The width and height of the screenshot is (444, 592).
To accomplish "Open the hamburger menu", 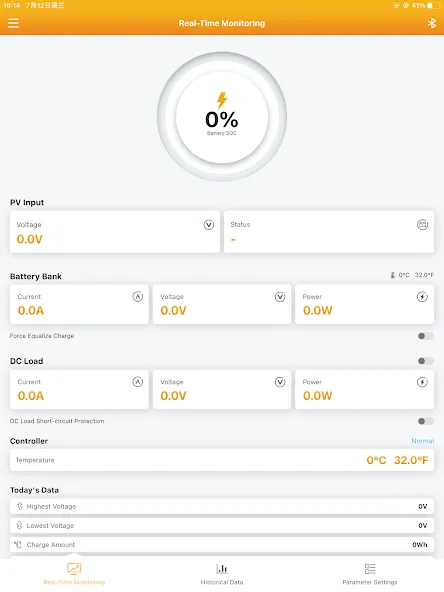I will click(13, 23).
